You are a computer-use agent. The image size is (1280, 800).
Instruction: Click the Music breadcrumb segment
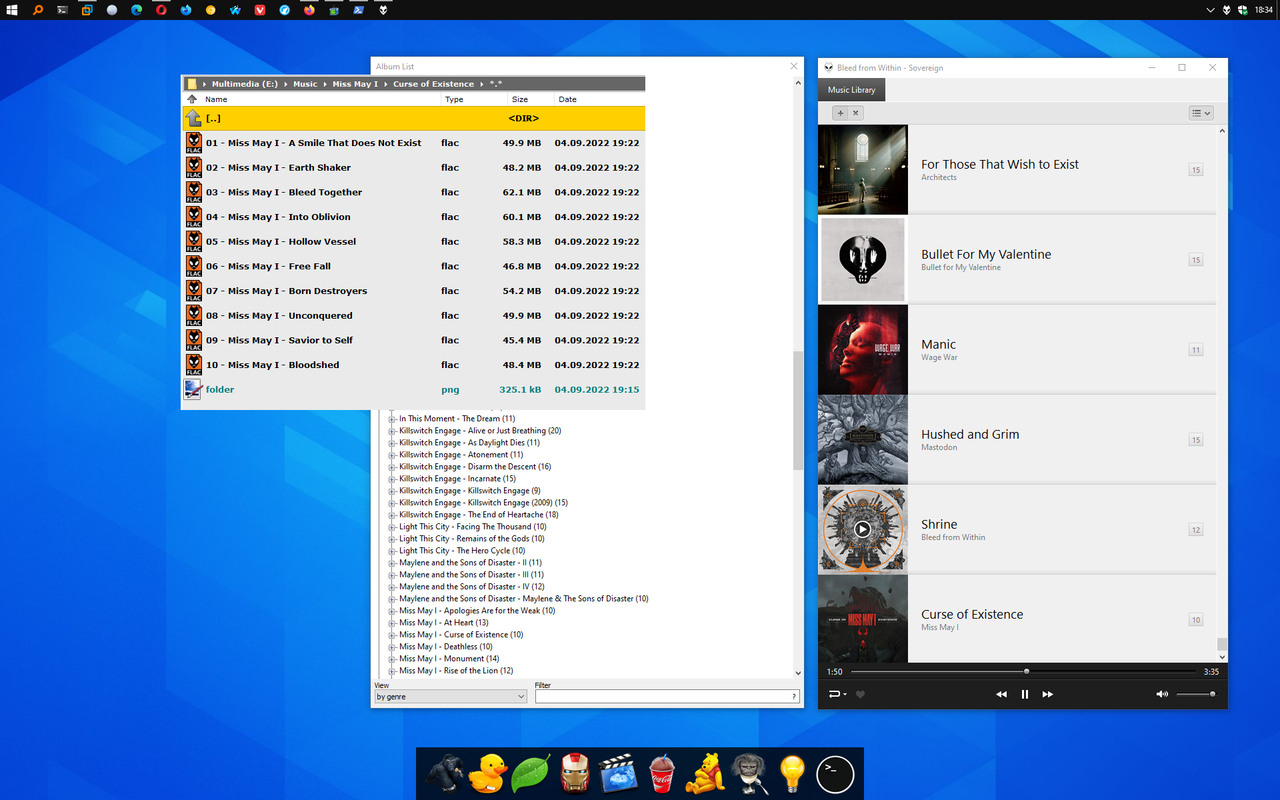tap(305, 84)
